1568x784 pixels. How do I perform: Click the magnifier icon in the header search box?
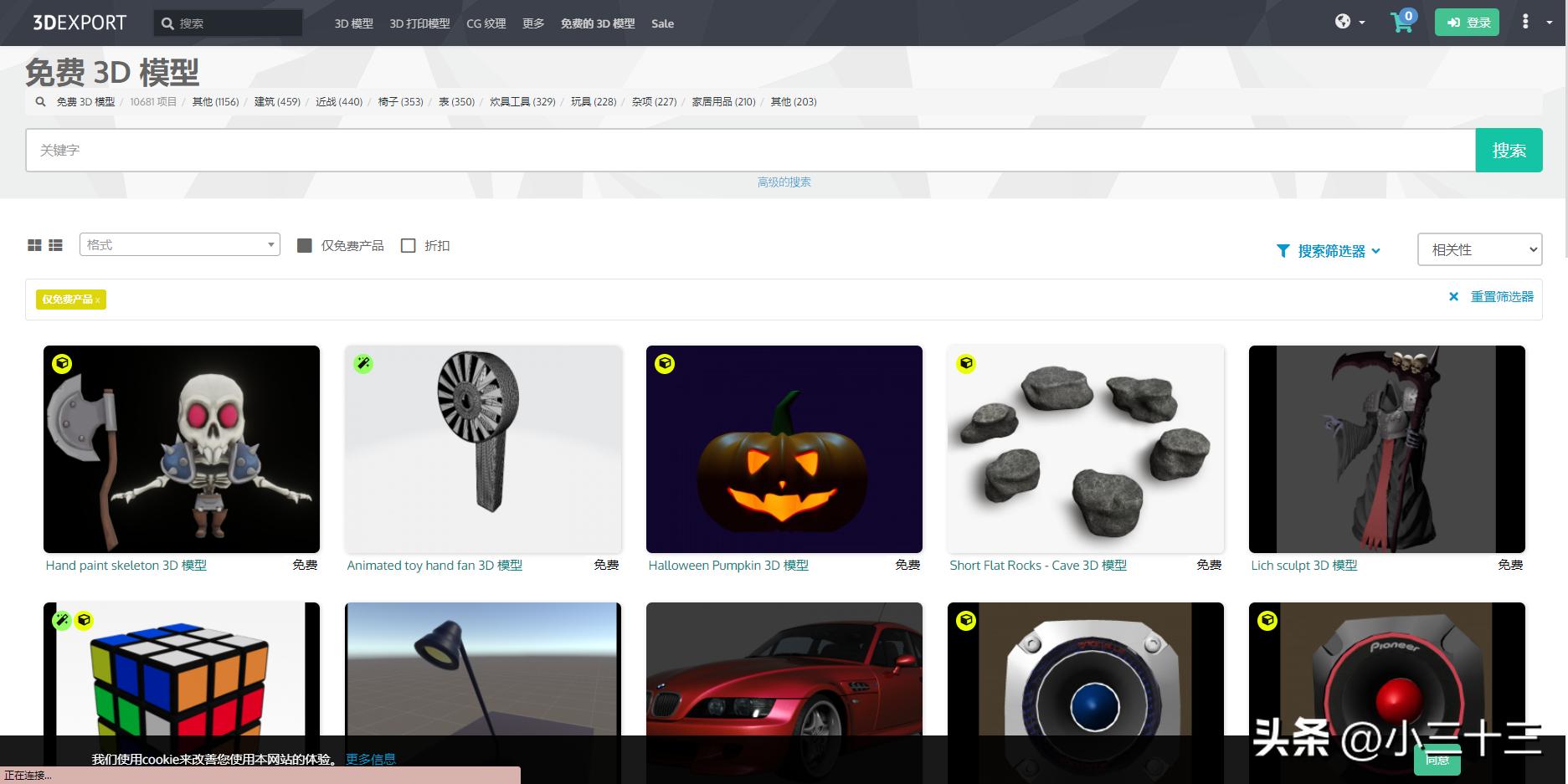[167, 23]
